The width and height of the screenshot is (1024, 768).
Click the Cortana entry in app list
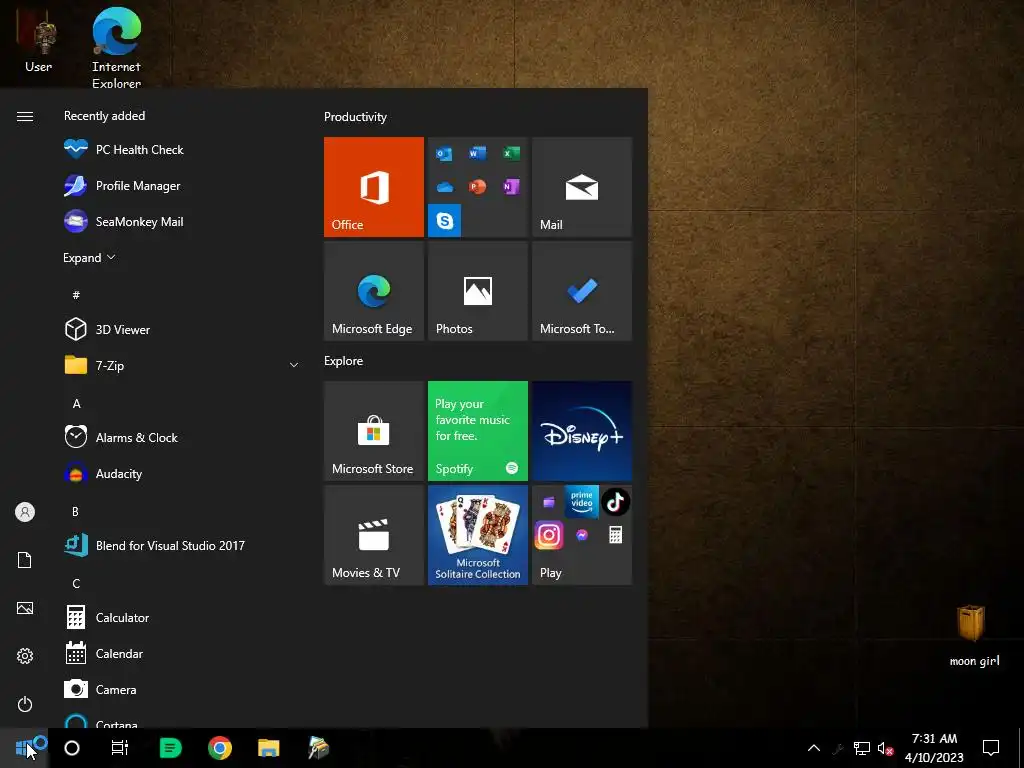(x=181, y=719)
